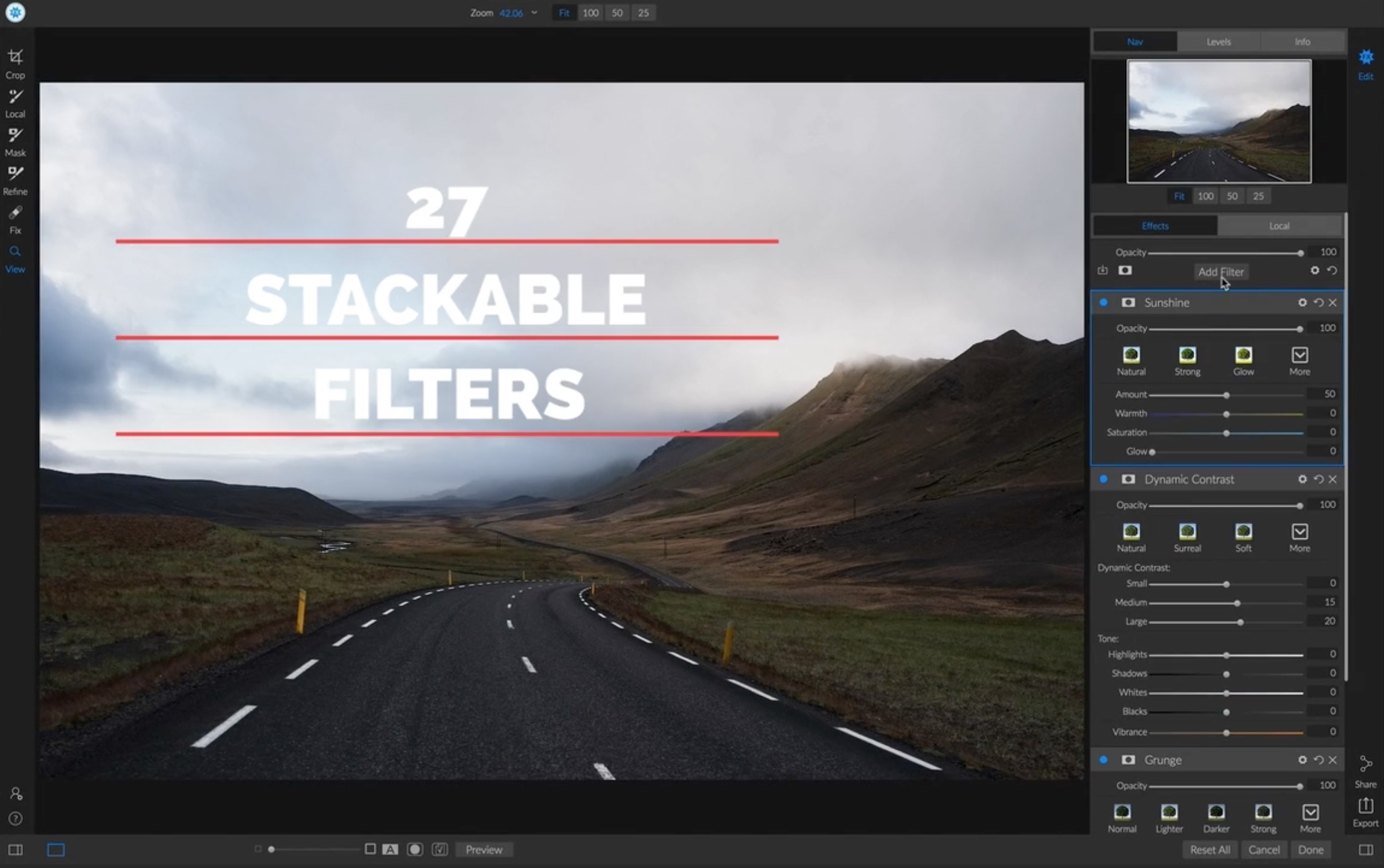
Task: Click the Share icon
Action: coord(1365,770)
